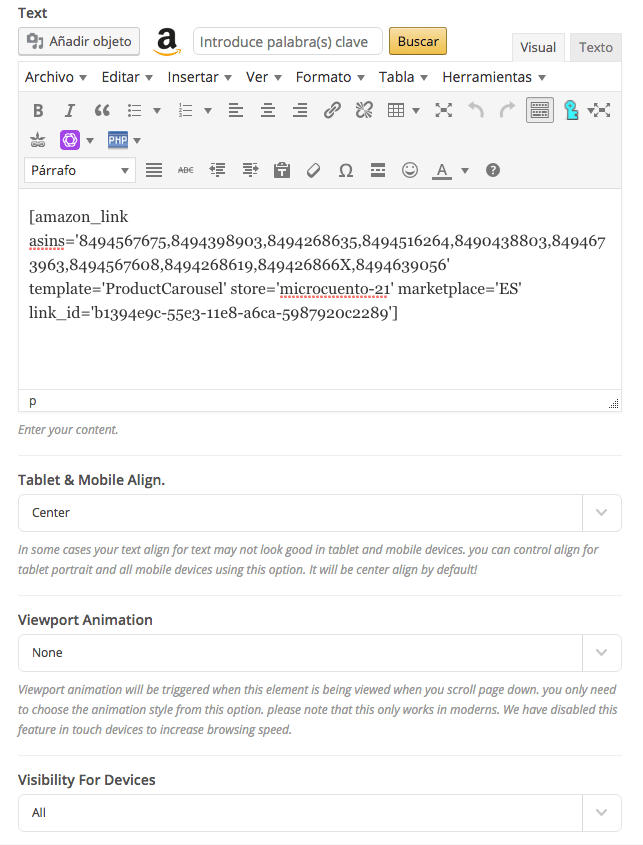Screen dimensions: 643x845
Task: Open the Archivo menu
Action: click(x=56, y=77)
